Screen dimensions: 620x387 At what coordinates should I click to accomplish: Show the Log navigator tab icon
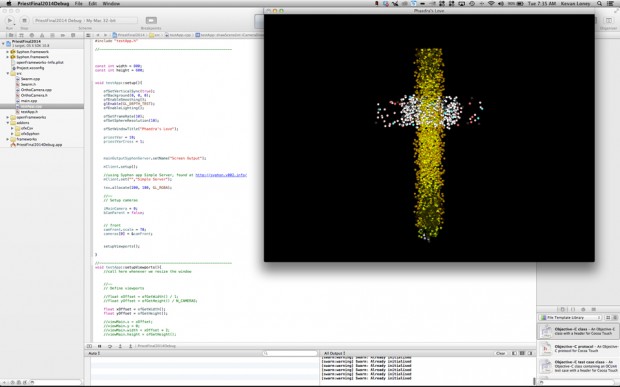(x=73, y=35)
